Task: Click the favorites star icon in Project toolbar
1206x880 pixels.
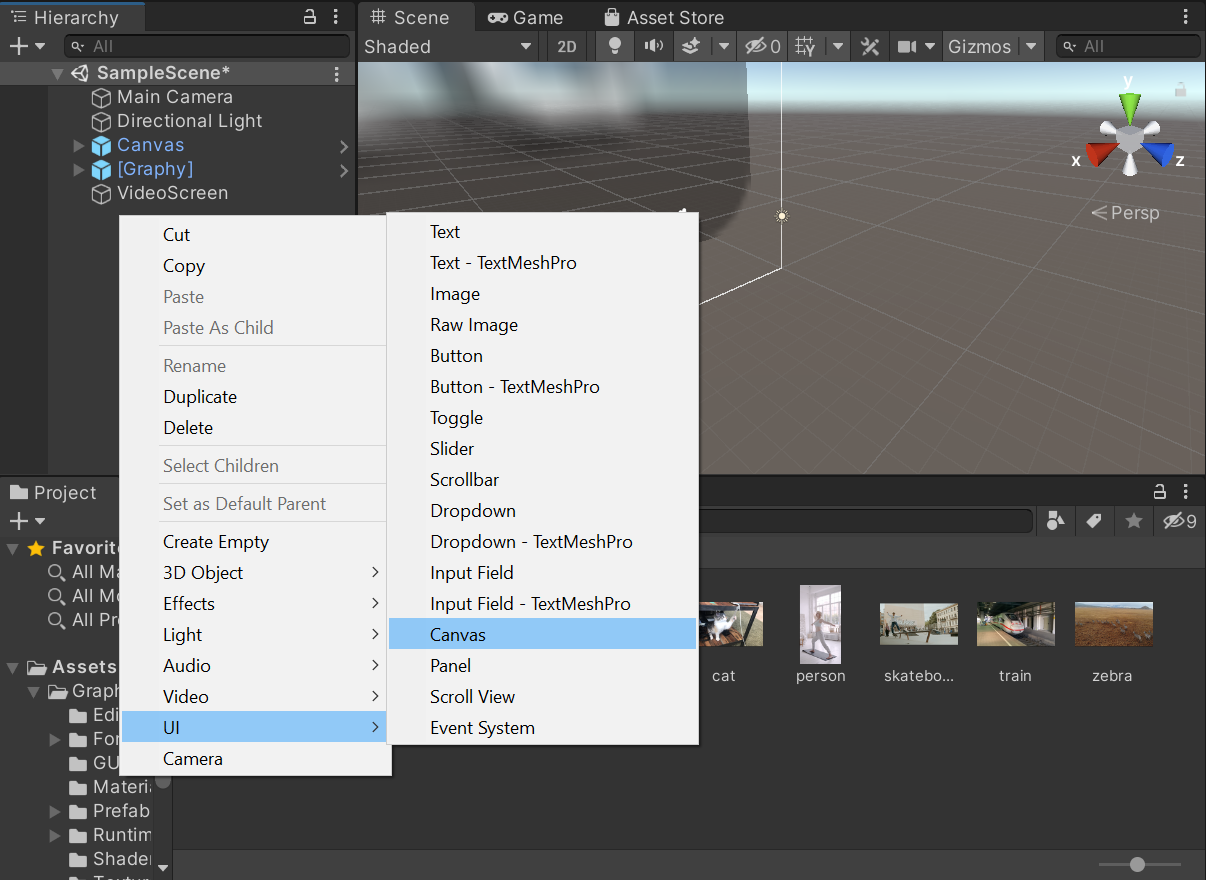Action: pyautogui.click(x=1133, y=520)
